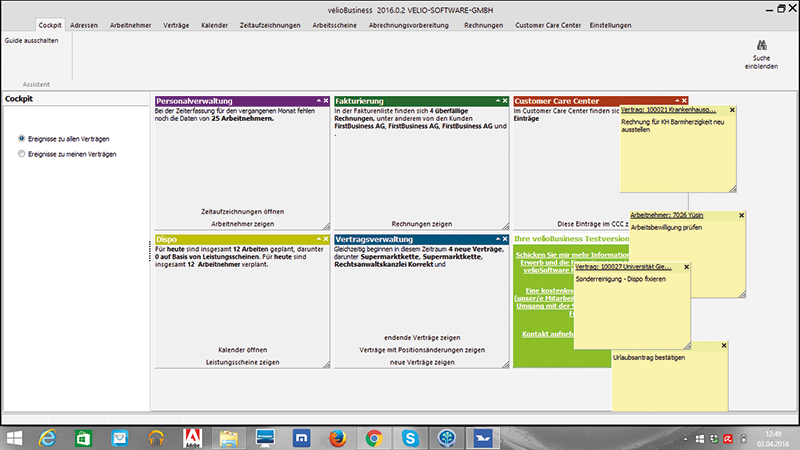This screenshot has height=450, width=800.
Task: Open the Verträge tab
Action: pos(176,25)
